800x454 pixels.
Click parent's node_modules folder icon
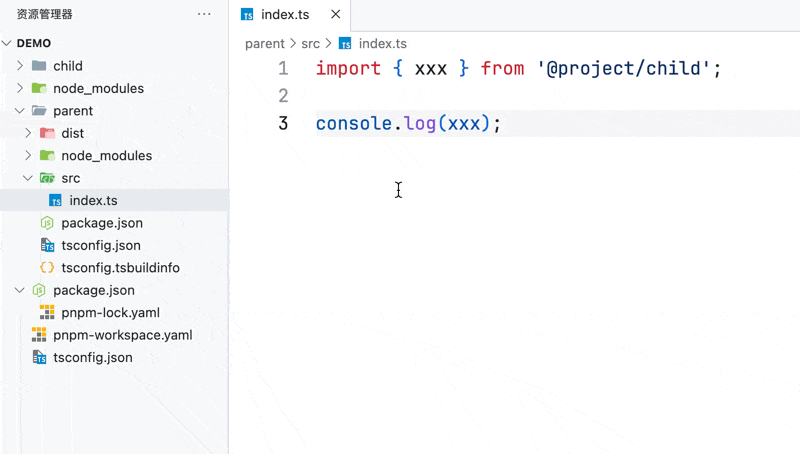tap(47, 156)
